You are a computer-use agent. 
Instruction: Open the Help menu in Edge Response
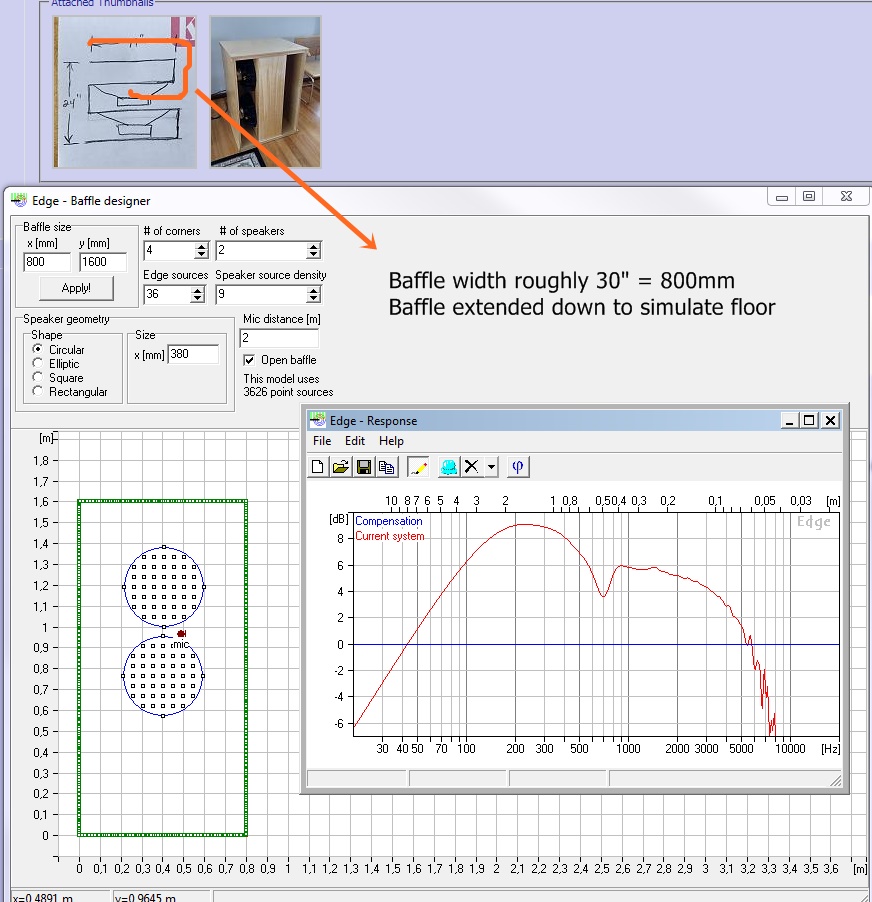[x=391, y=441]
